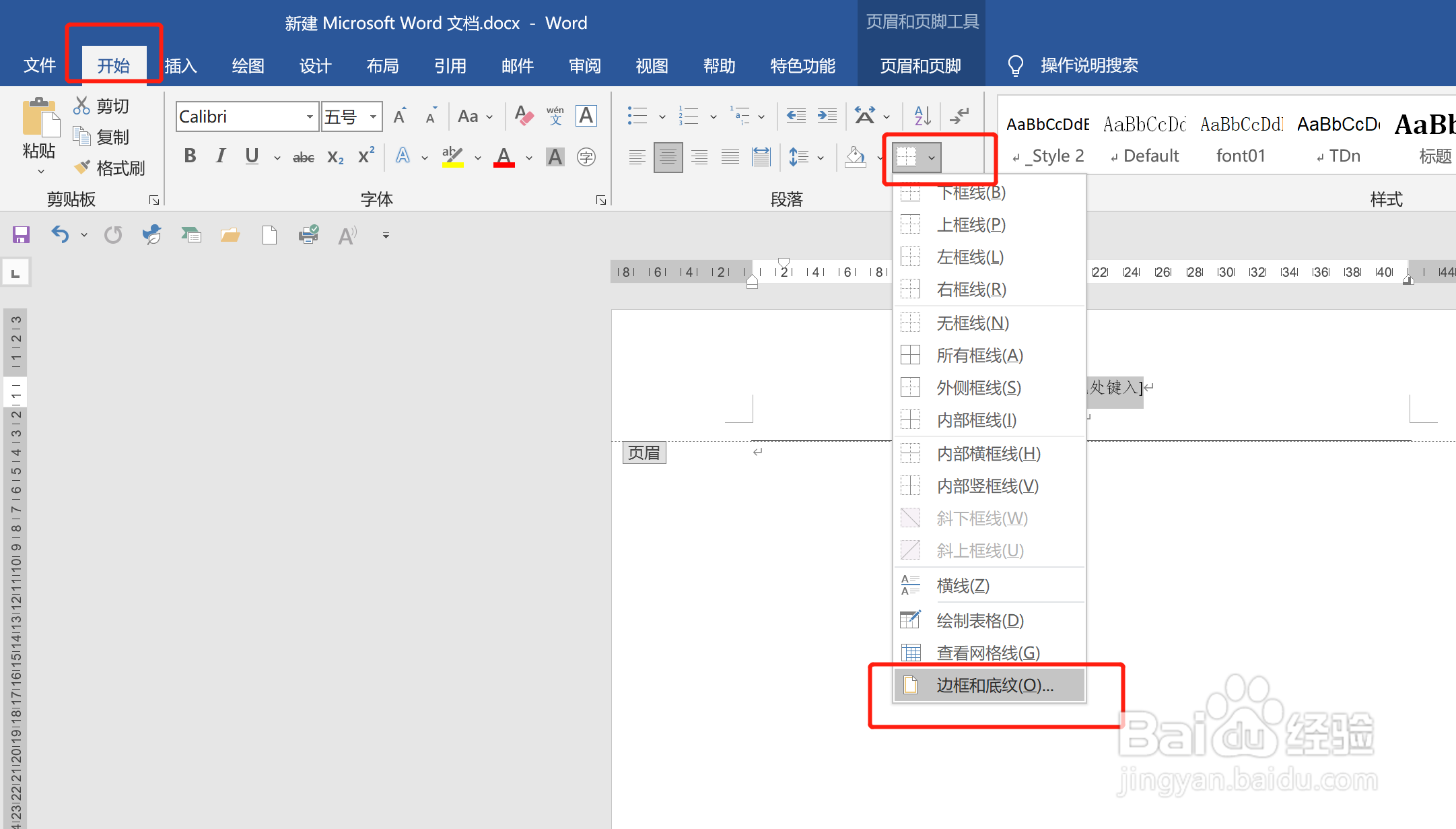This screenshot has width=1456, height=829.
Task: Click the Distributed alignment icon
Action: (x=761, y=157)
